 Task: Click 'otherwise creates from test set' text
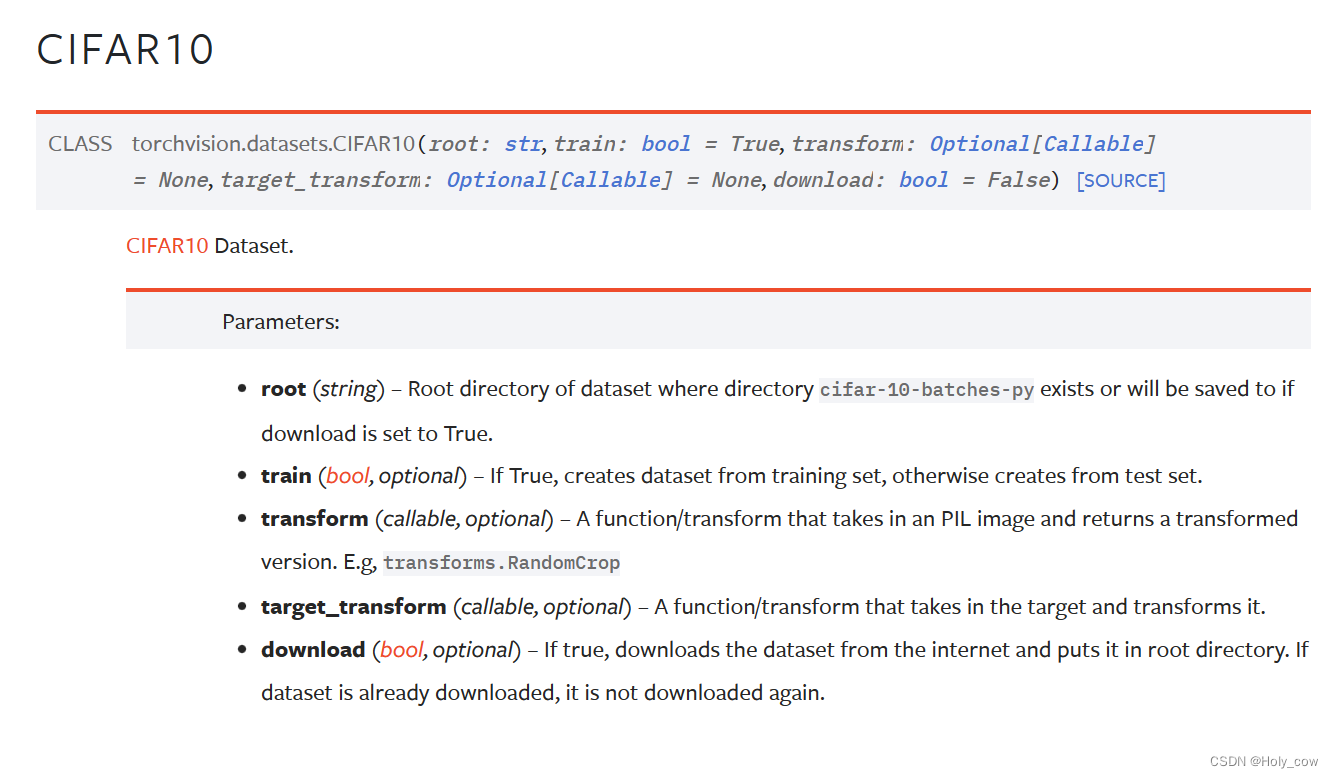pyautogui.click(x=1044, y=476)
